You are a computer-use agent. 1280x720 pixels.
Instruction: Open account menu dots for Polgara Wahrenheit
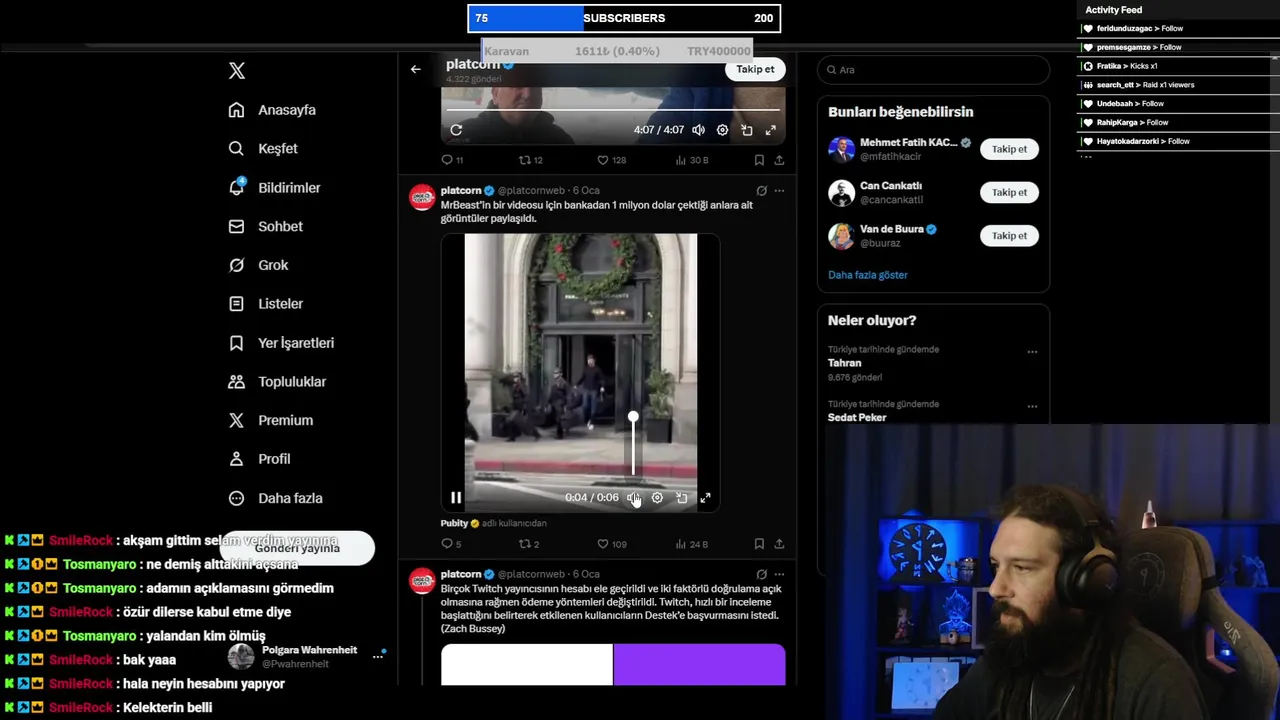click(378, 656)
